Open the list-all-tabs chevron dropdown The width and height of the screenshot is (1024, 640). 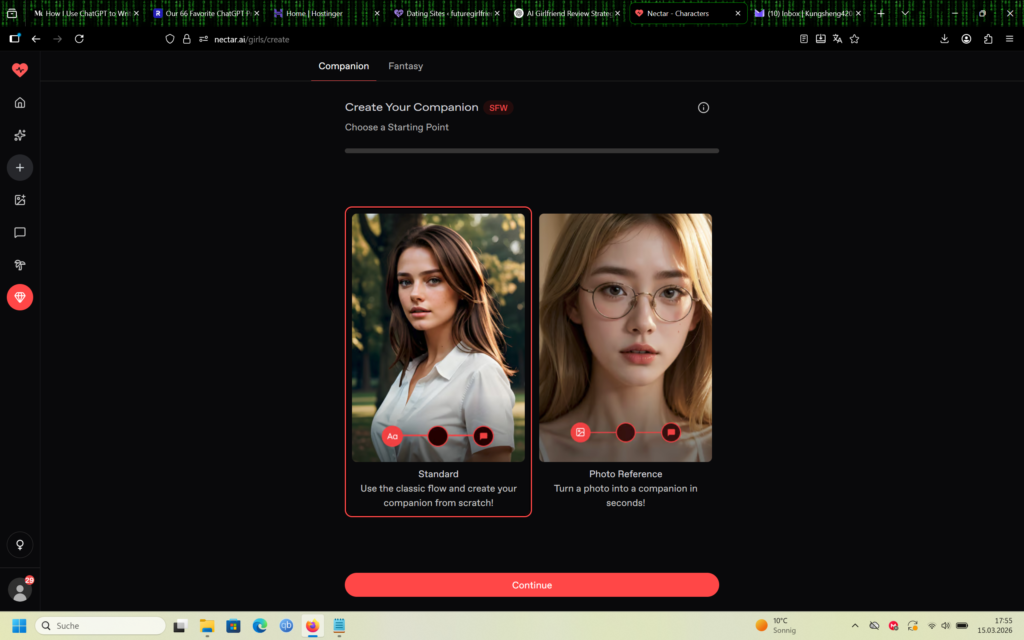coord(906,14)
